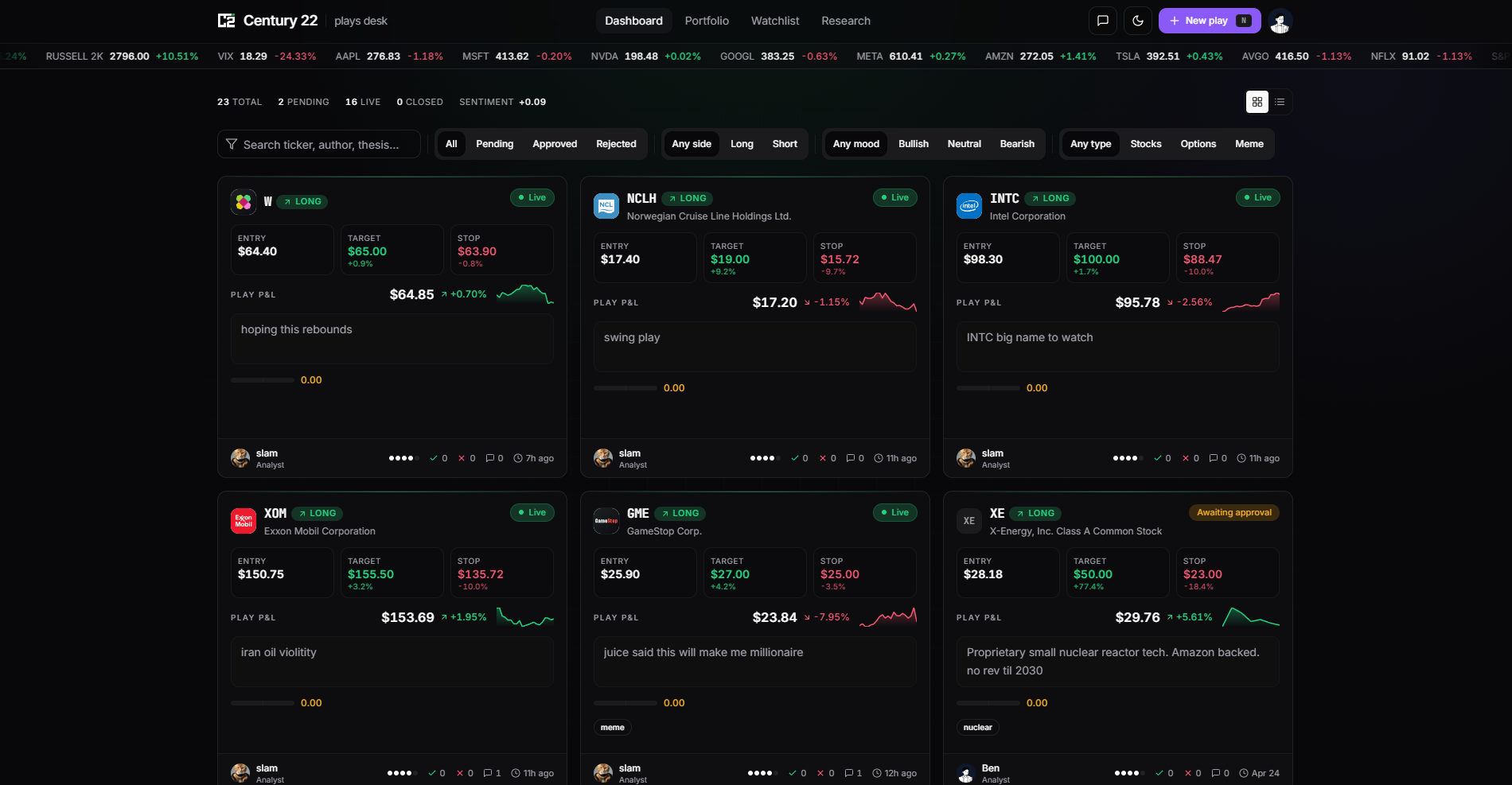Click the nuclear tag on XE card
Viewport: 1512px width, 785px height.
(977, 728)
